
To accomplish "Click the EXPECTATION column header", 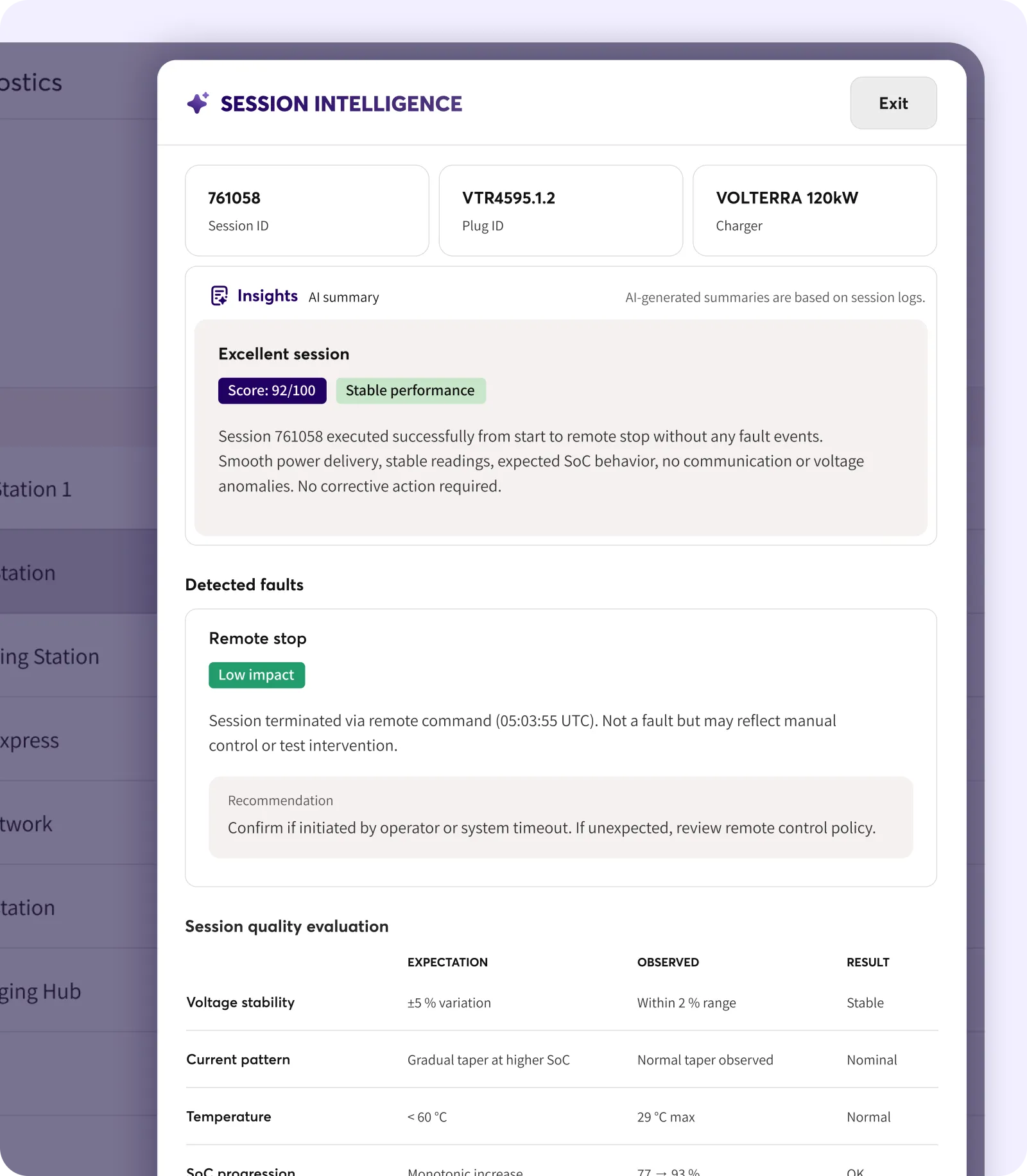I will (x=447, y=962).
